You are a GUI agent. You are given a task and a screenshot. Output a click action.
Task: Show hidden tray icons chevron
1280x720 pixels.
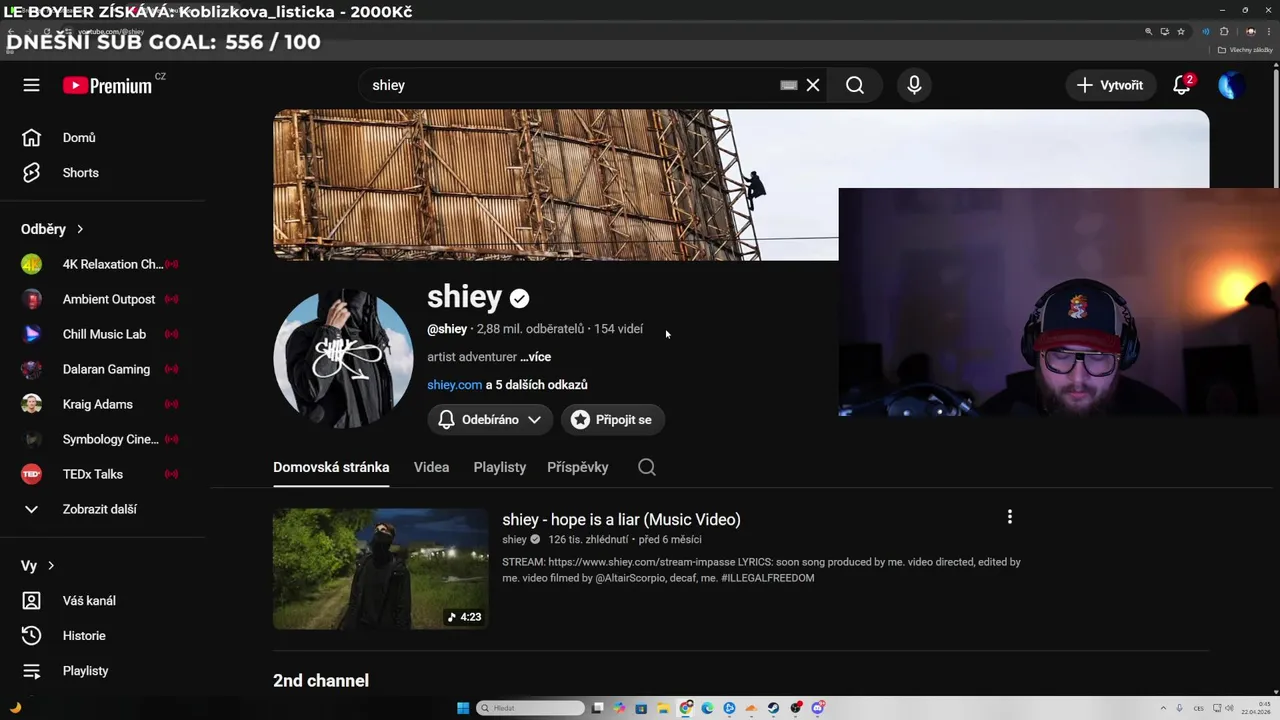(1163, 708)
